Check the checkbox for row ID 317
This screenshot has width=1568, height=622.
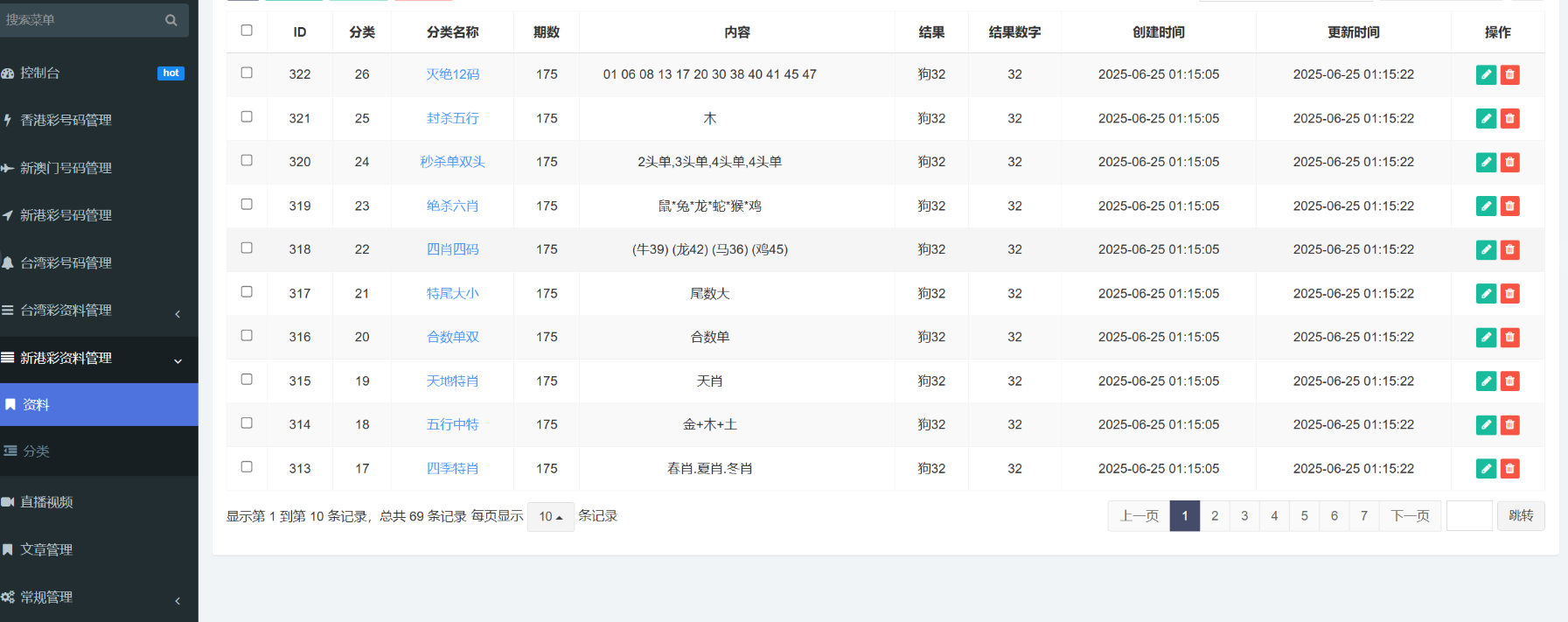(247, 291)
